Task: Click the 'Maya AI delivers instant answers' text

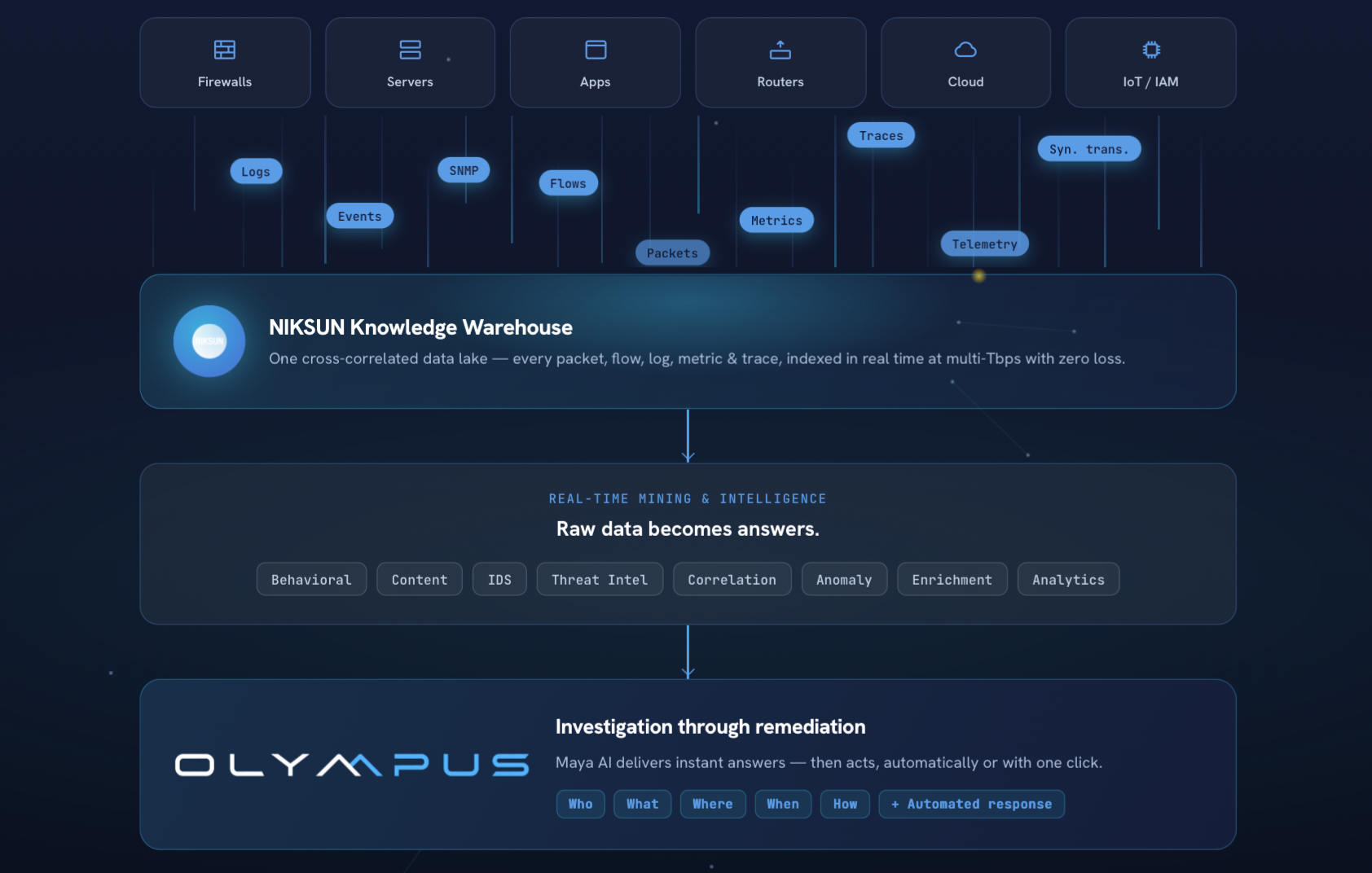Action: [x=829, y=762]
